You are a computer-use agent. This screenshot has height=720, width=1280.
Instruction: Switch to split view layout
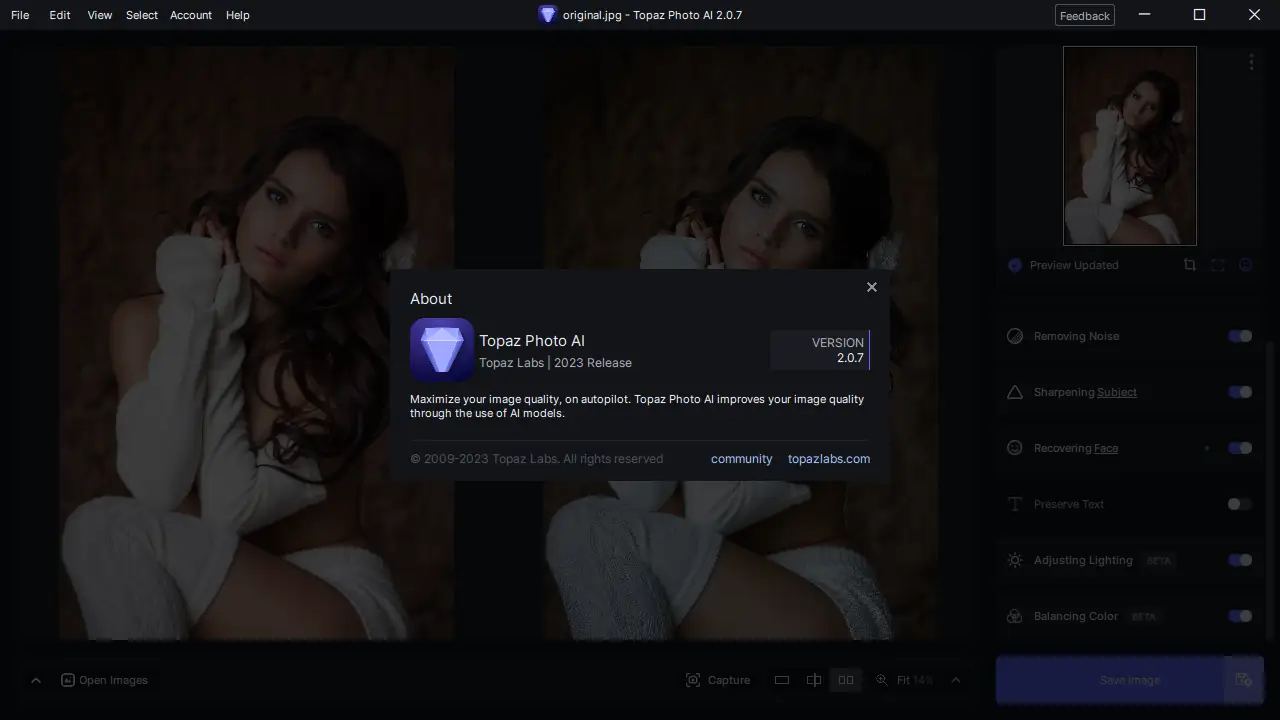[814, 680]
